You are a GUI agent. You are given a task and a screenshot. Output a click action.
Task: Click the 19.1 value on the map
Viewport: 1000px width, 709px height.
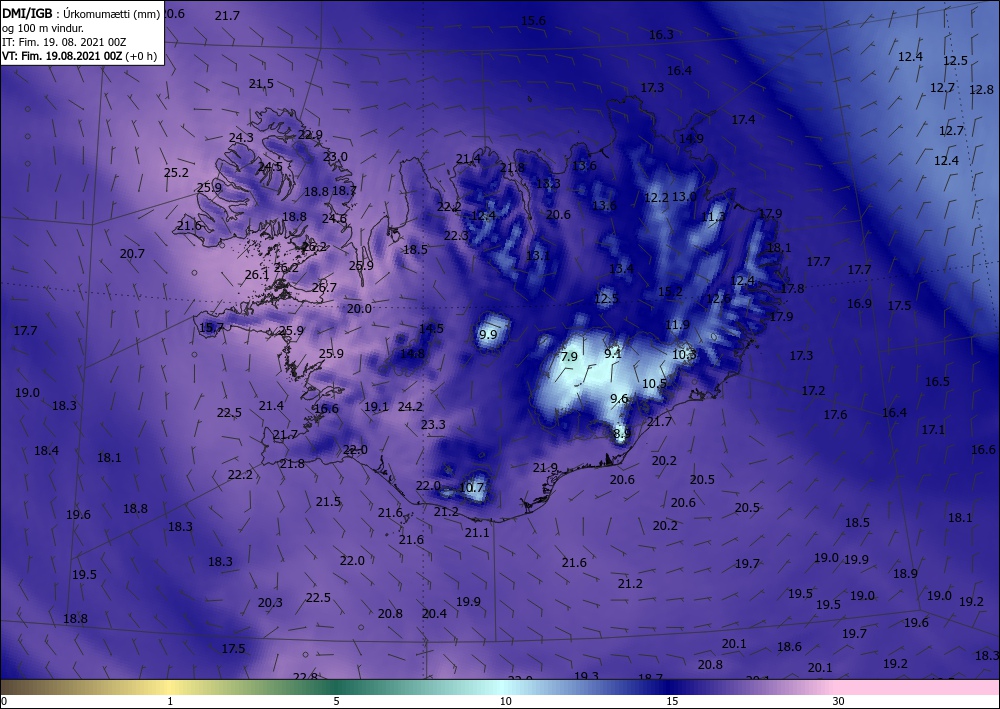tap(376, 406)
